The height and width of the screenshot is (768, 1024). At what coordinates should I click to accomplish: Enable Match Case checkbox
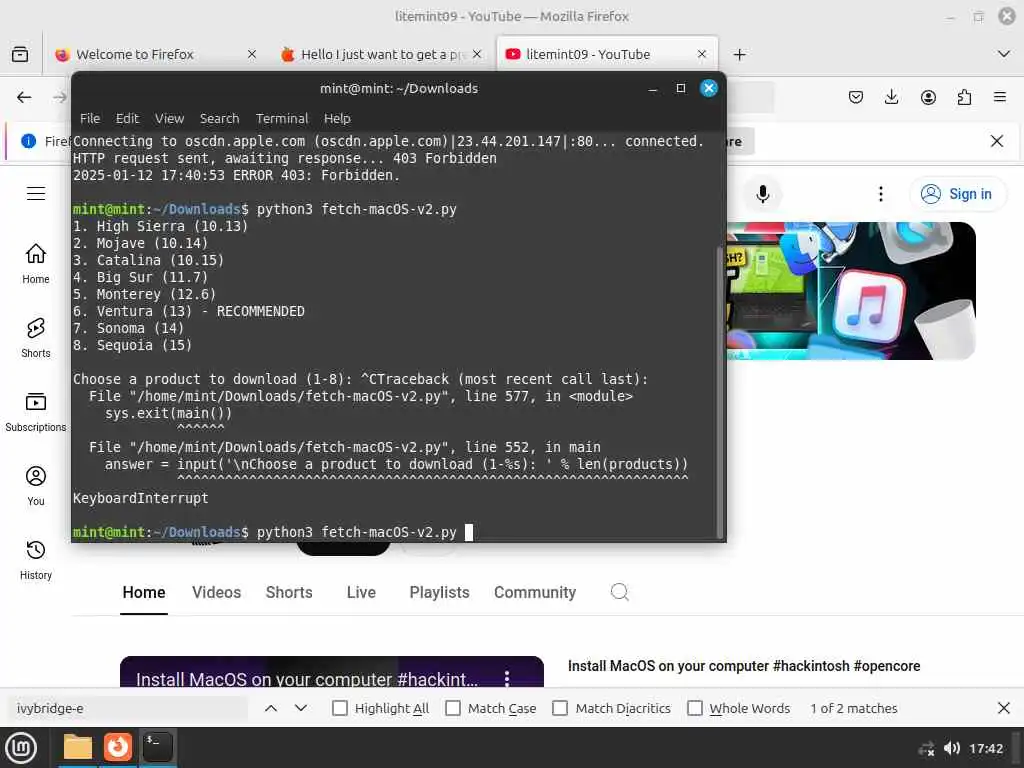click(x=453, y=708)
